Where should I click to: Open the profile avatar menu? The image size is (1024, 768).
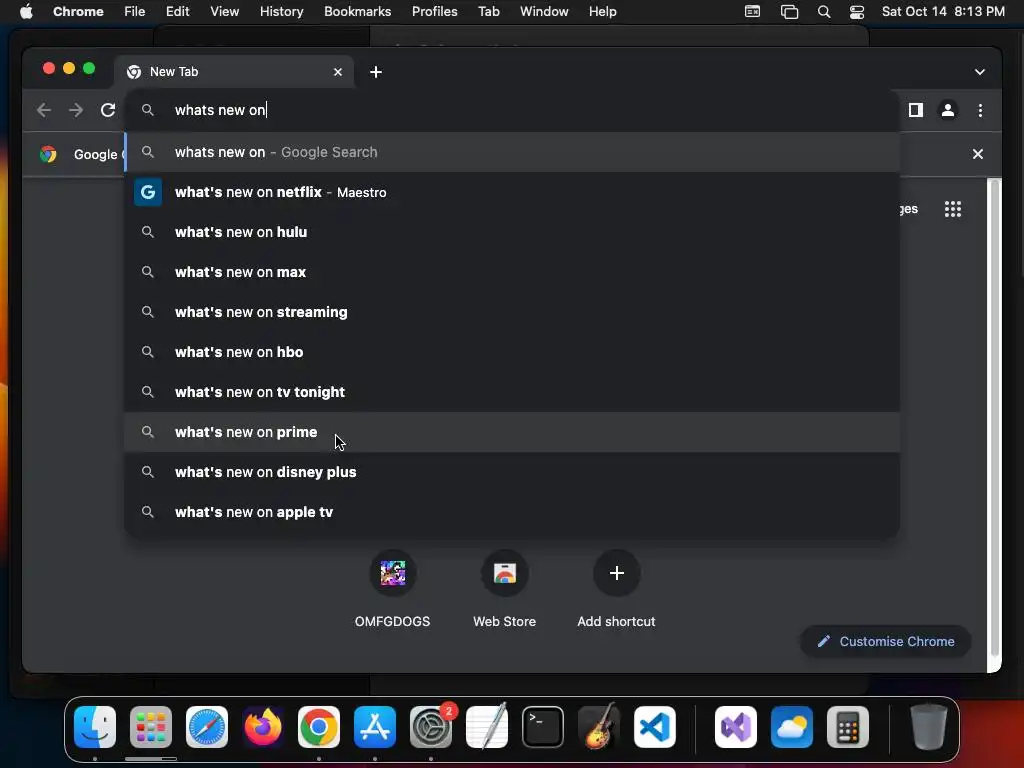tap(948, 110)
